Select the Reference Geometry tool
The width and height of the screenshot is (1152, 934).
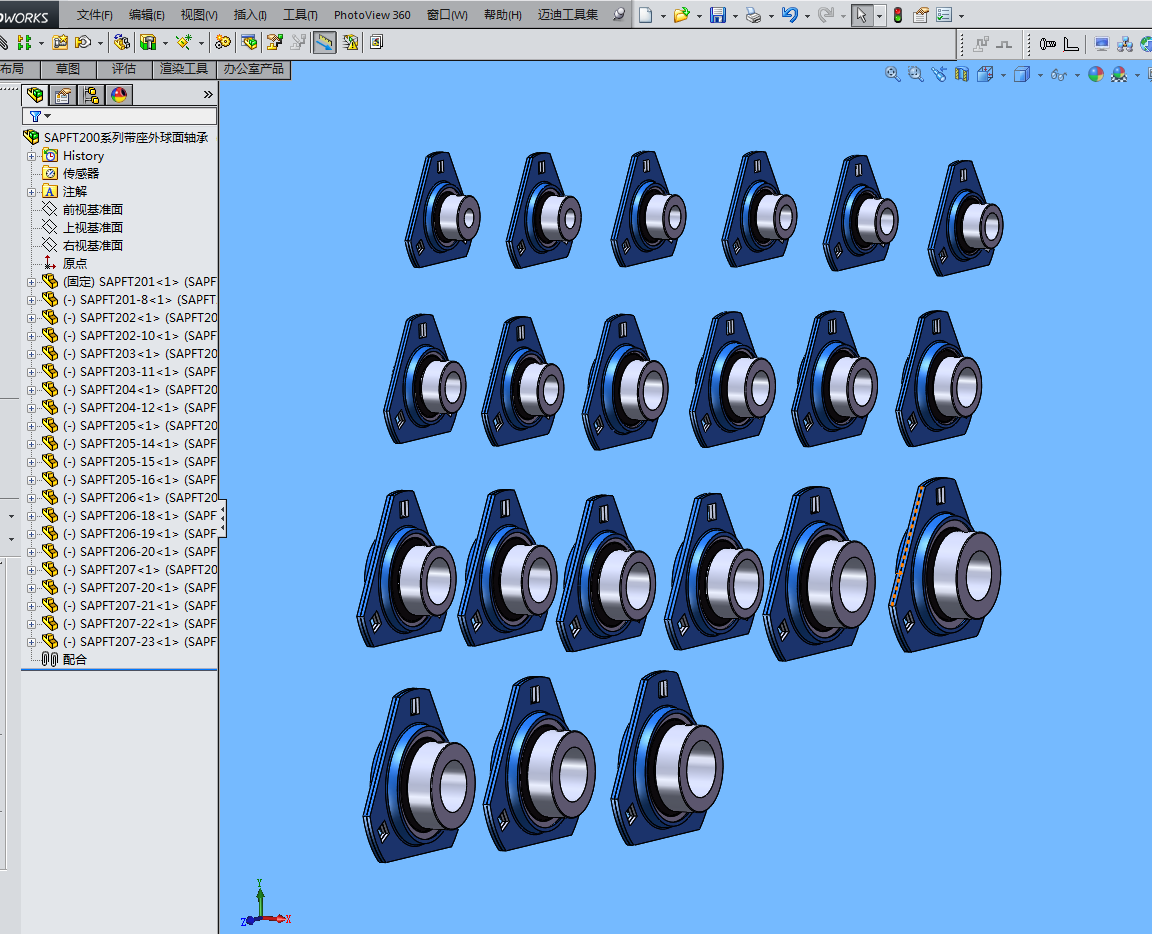(184, 43)
